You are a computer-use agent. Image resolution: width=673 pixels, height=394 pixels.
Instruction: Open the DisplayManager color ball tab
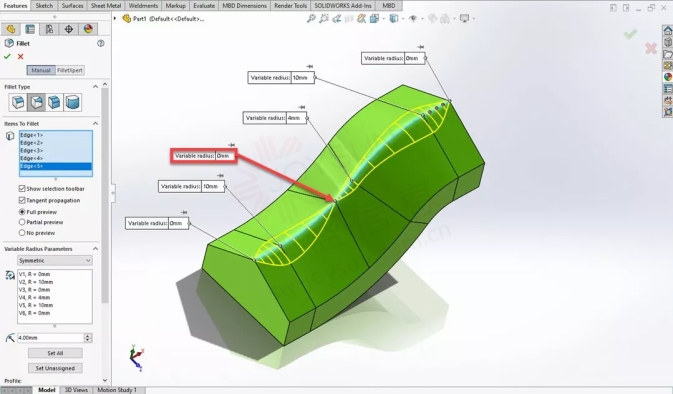click(x=88, y=29)
